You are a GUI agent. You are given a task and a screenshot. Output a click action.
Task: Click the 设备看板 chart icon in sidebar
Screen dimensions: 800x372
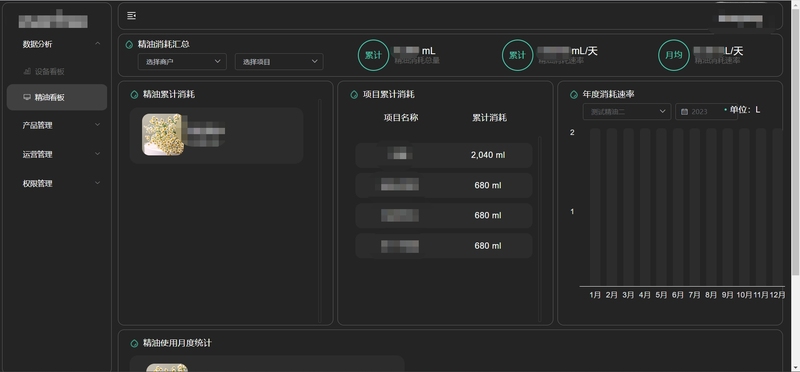pyautogui.click(x=27, y=71)
